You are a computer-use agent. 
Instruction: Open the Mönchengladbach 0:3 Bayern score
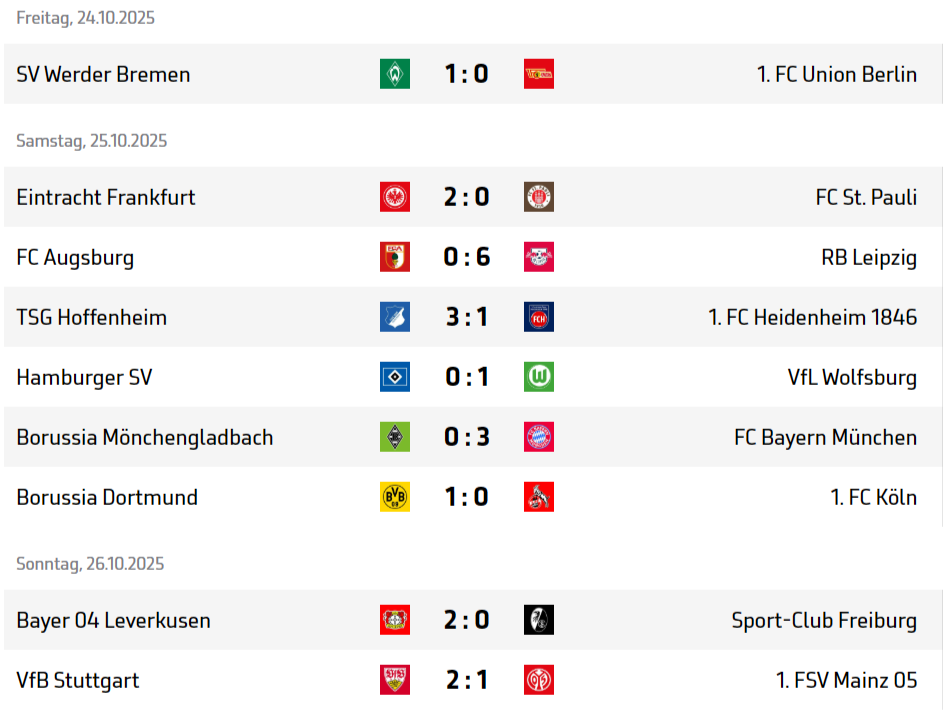(467, 437)
